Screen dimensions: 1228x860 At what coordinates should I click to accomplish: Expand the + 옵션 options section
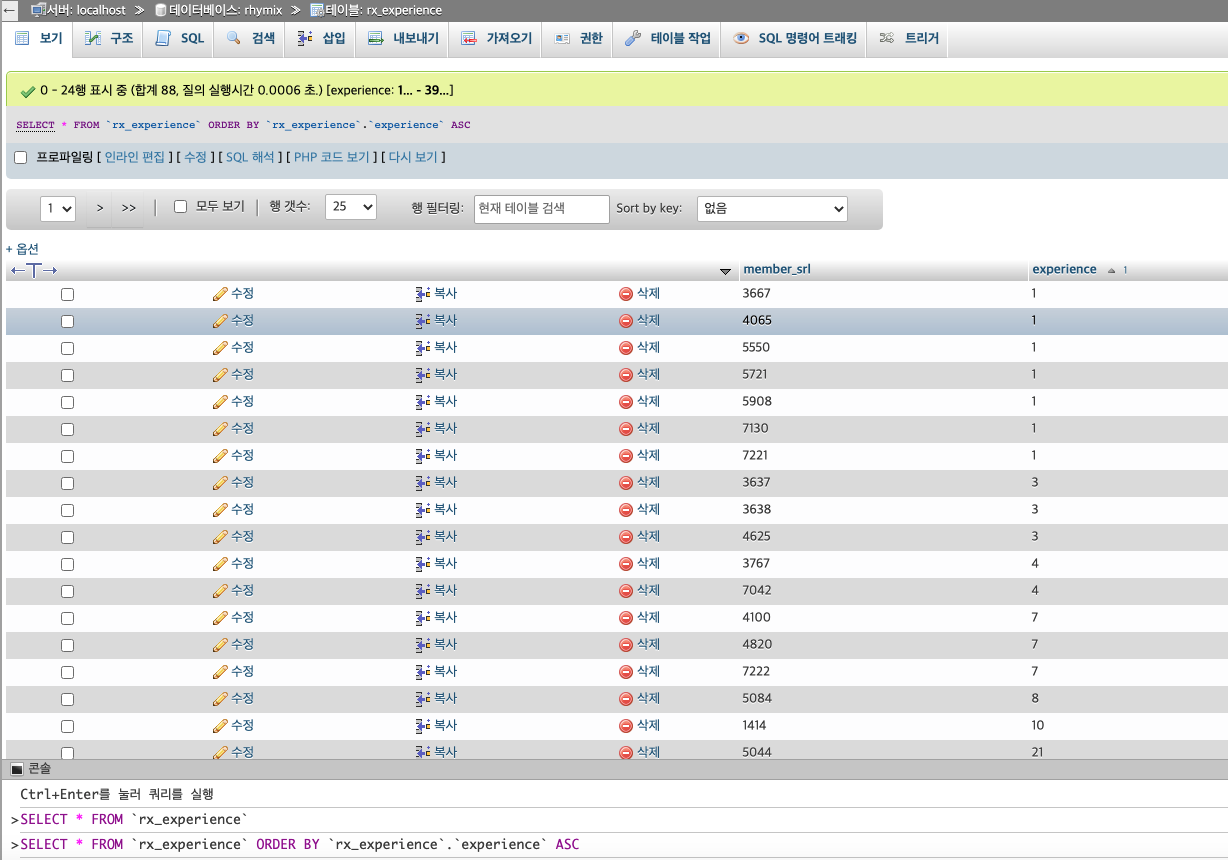22,249
